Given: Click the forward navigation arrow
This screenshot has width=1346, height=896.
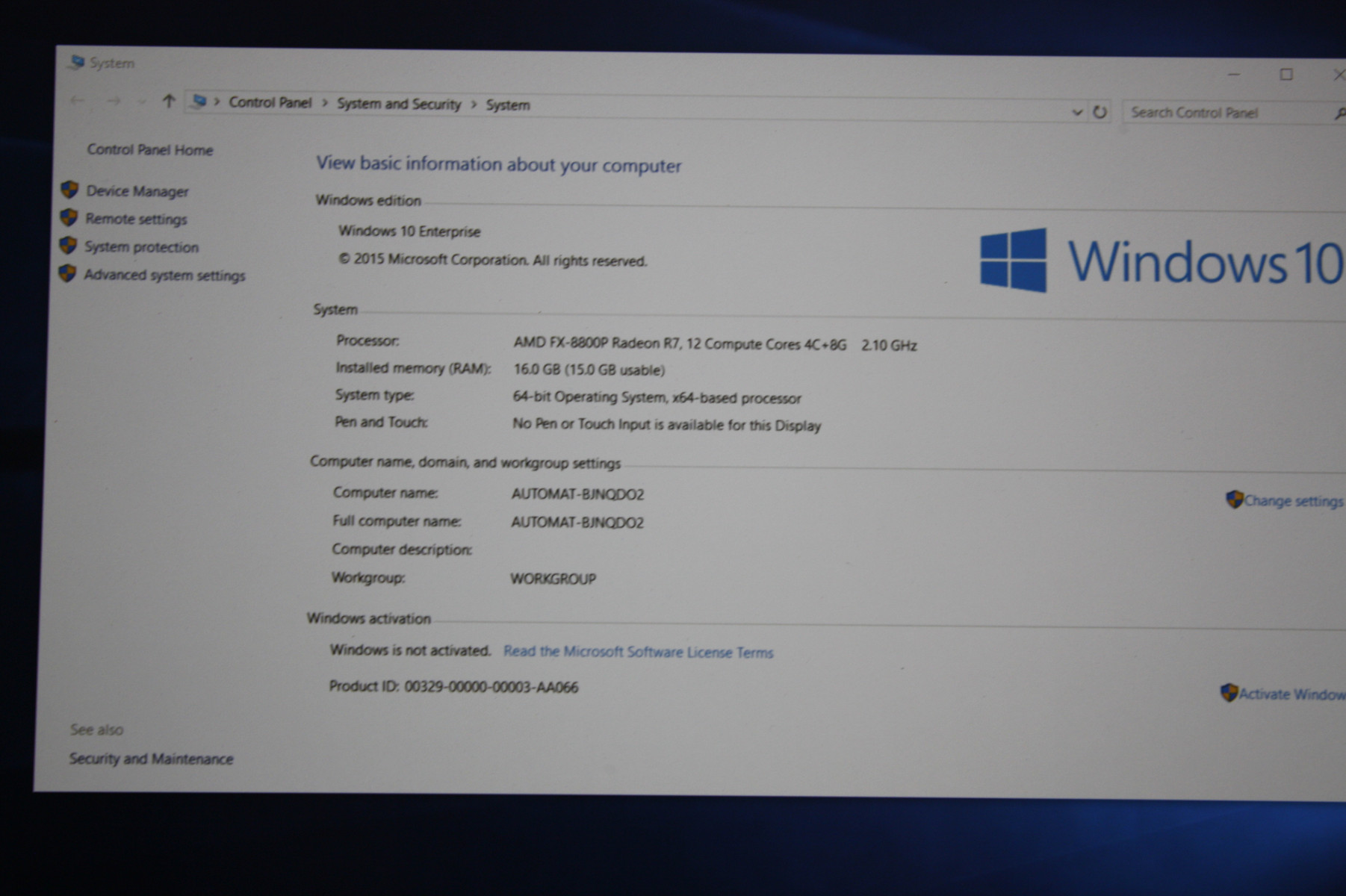Looking at the screenshot, I should point(114,101).
